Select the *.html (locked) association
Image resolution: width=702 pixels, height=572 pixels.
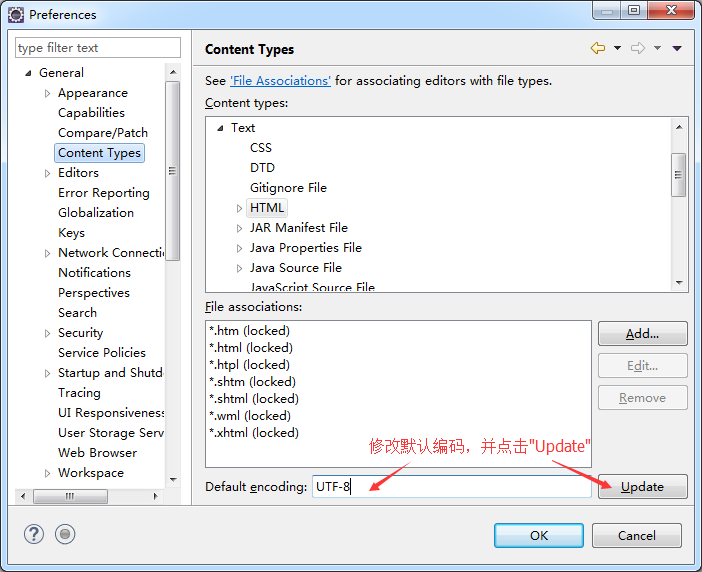coord(251,348)
